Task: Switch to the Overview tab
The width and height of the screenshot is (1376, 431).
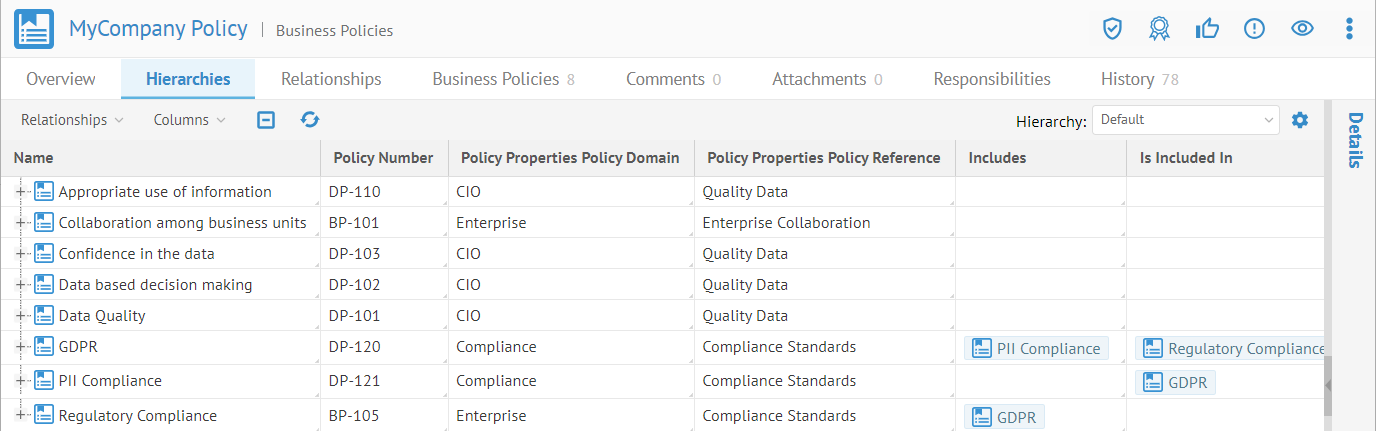Action: (x=61, y=79)
